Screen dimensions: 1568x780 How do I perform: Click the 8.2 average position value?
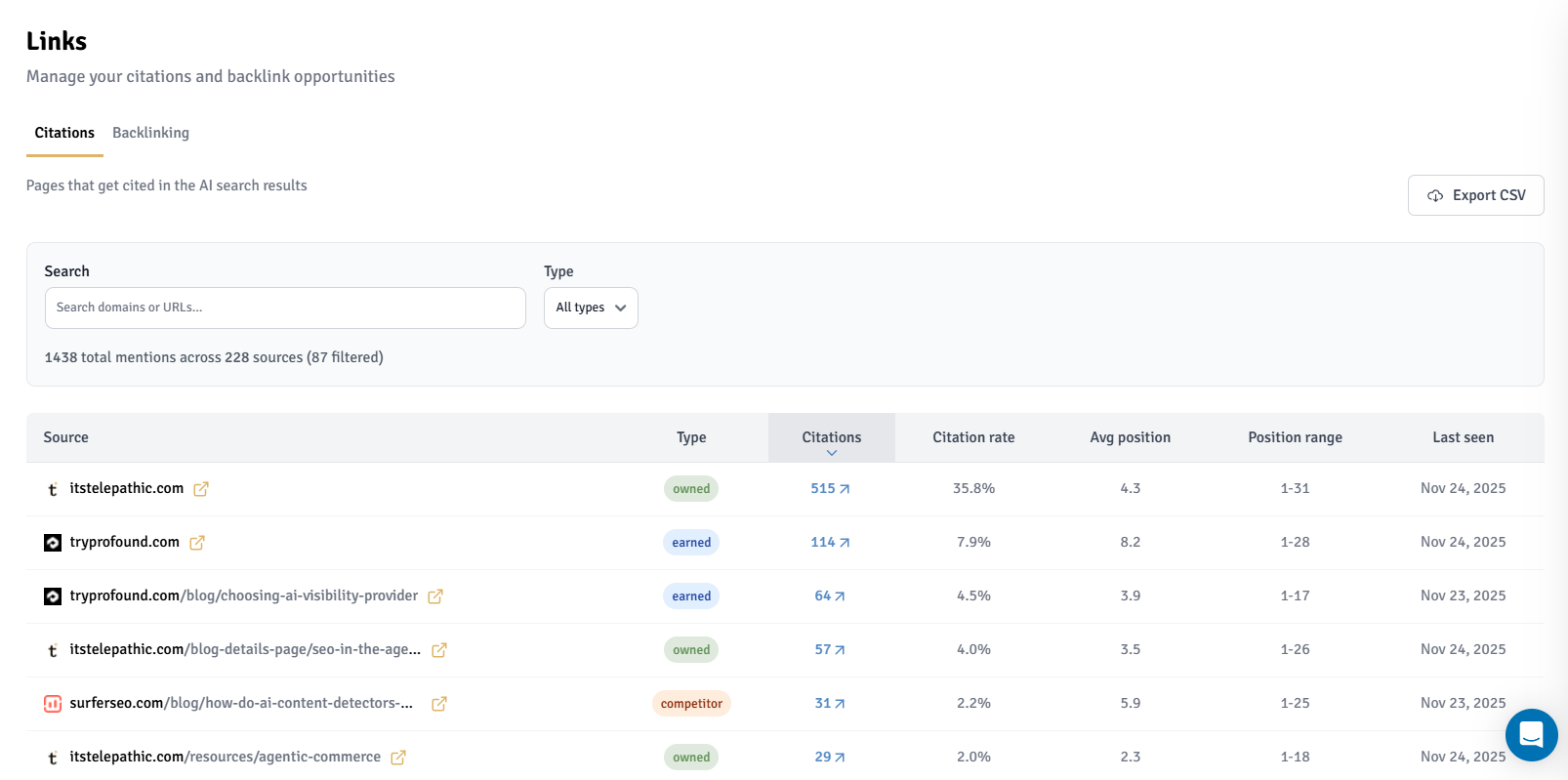(1130, 542)
